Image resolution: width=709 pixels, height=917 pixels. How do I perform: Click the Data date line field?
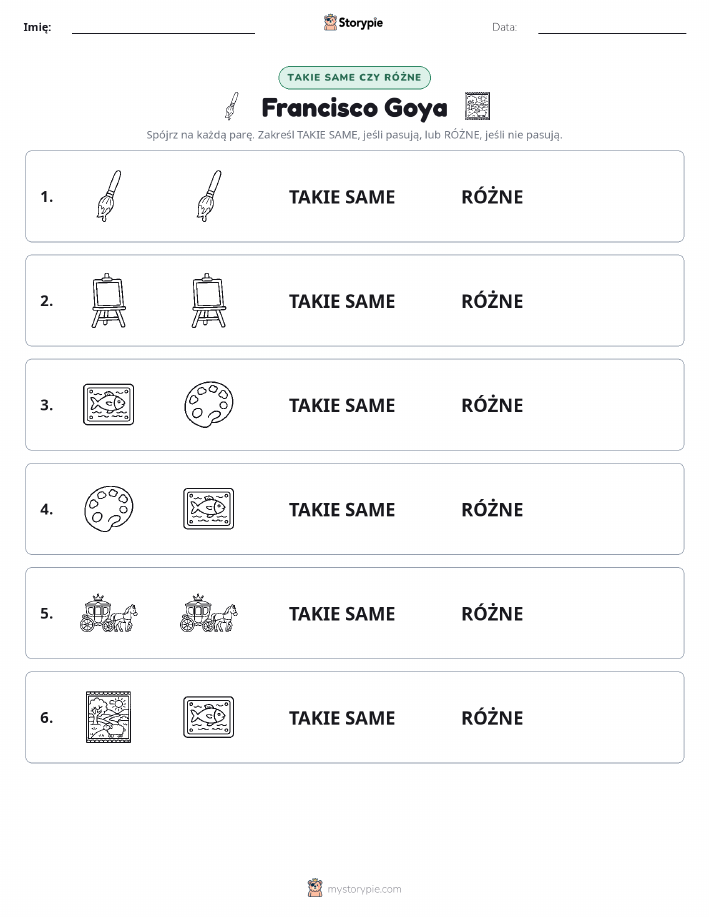point(612,27)
